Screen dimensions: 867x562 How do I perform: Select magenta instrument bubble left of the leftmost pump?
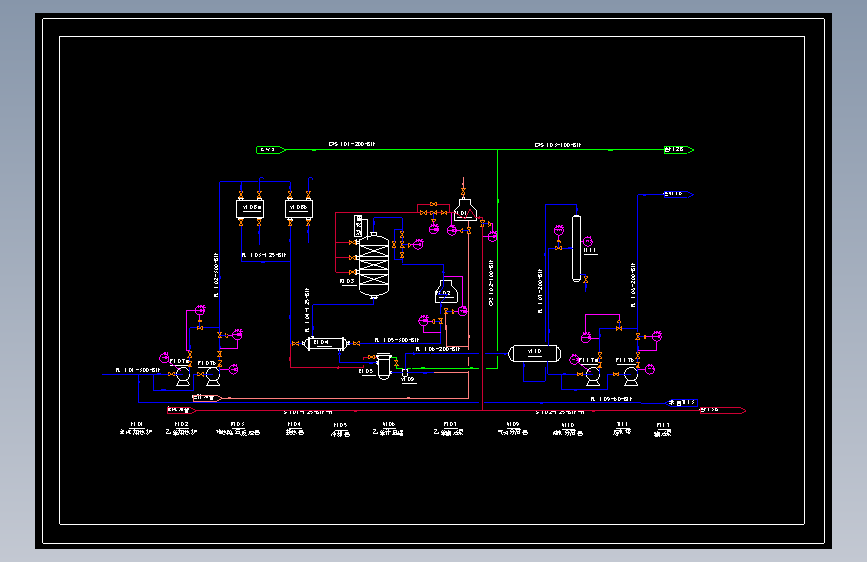click(165, 358)
